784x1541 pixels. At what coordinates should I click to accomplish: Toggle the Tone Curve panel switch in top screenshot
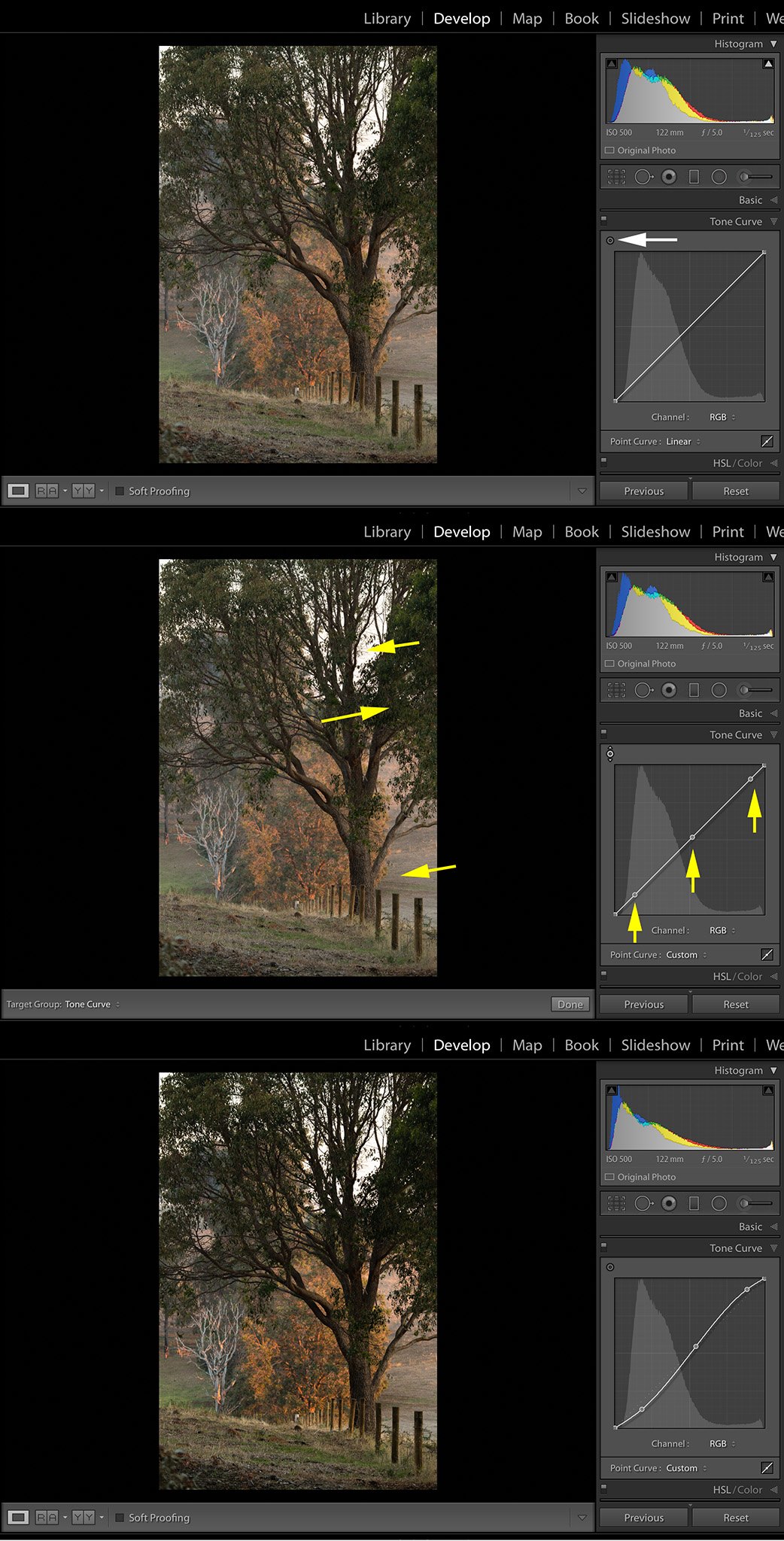coord(603,220)
